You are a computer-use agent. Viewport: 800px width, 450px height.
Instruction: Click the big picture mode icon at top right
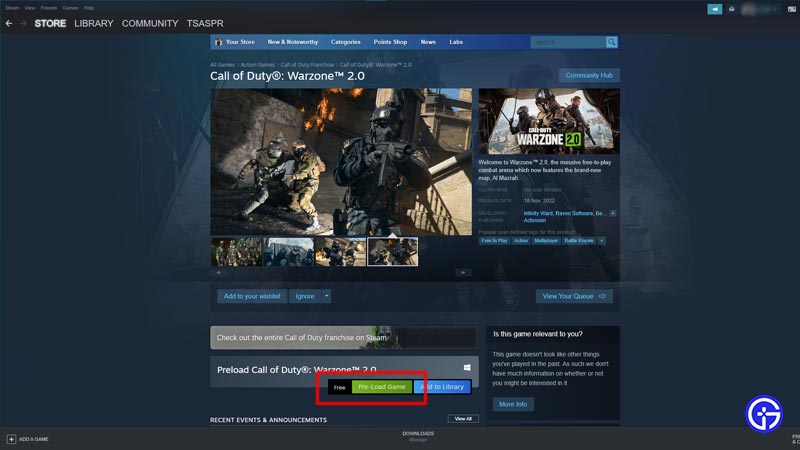791,9
